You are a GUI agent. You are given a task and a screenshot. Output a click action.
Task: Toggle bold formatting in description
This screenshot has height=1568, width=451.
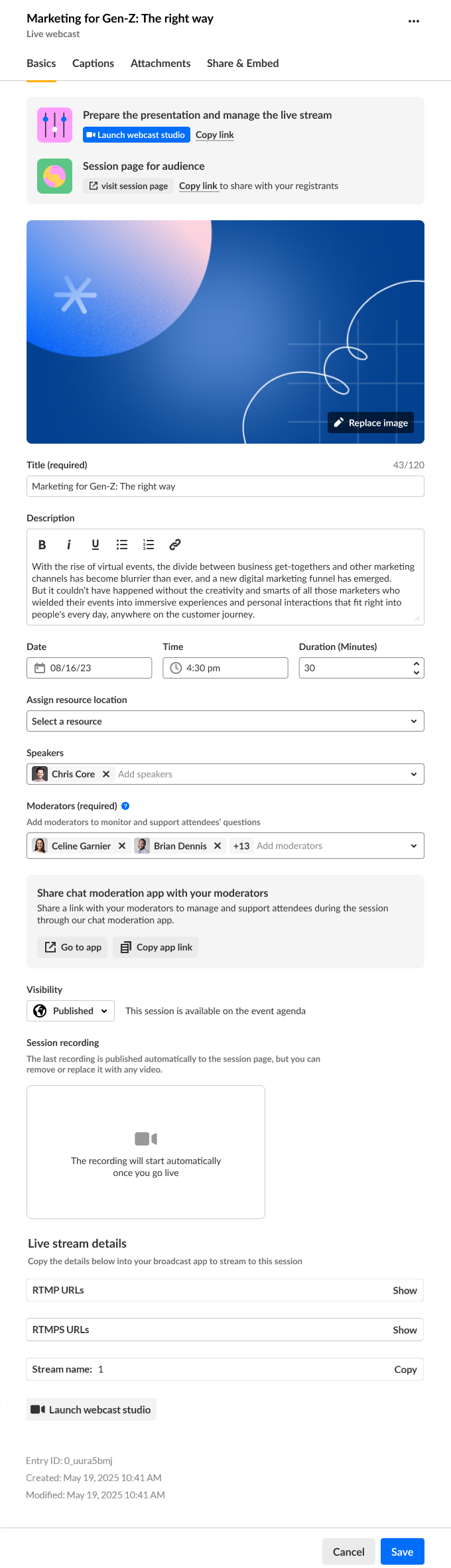pyautogui.click(x=42, y=545)
